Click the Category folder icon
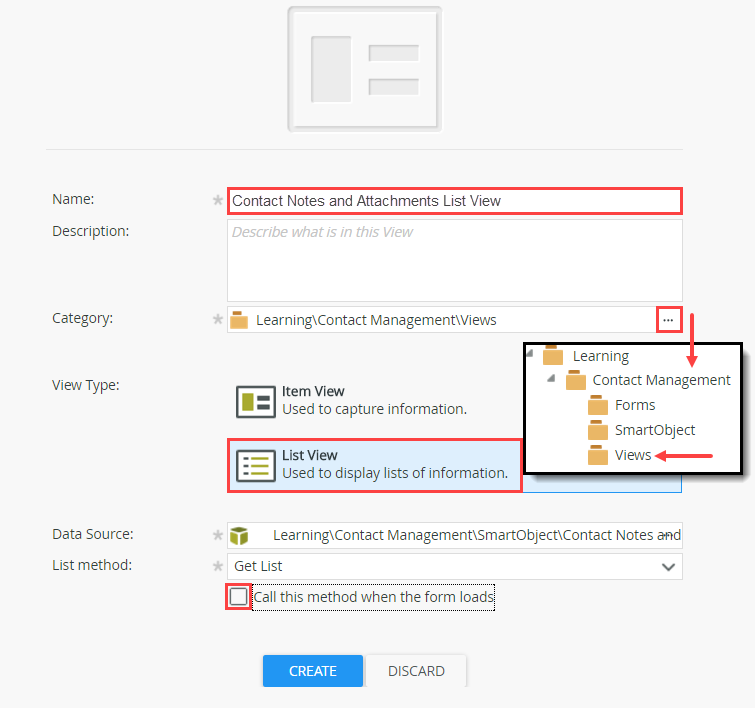 [x=239, y=320]
